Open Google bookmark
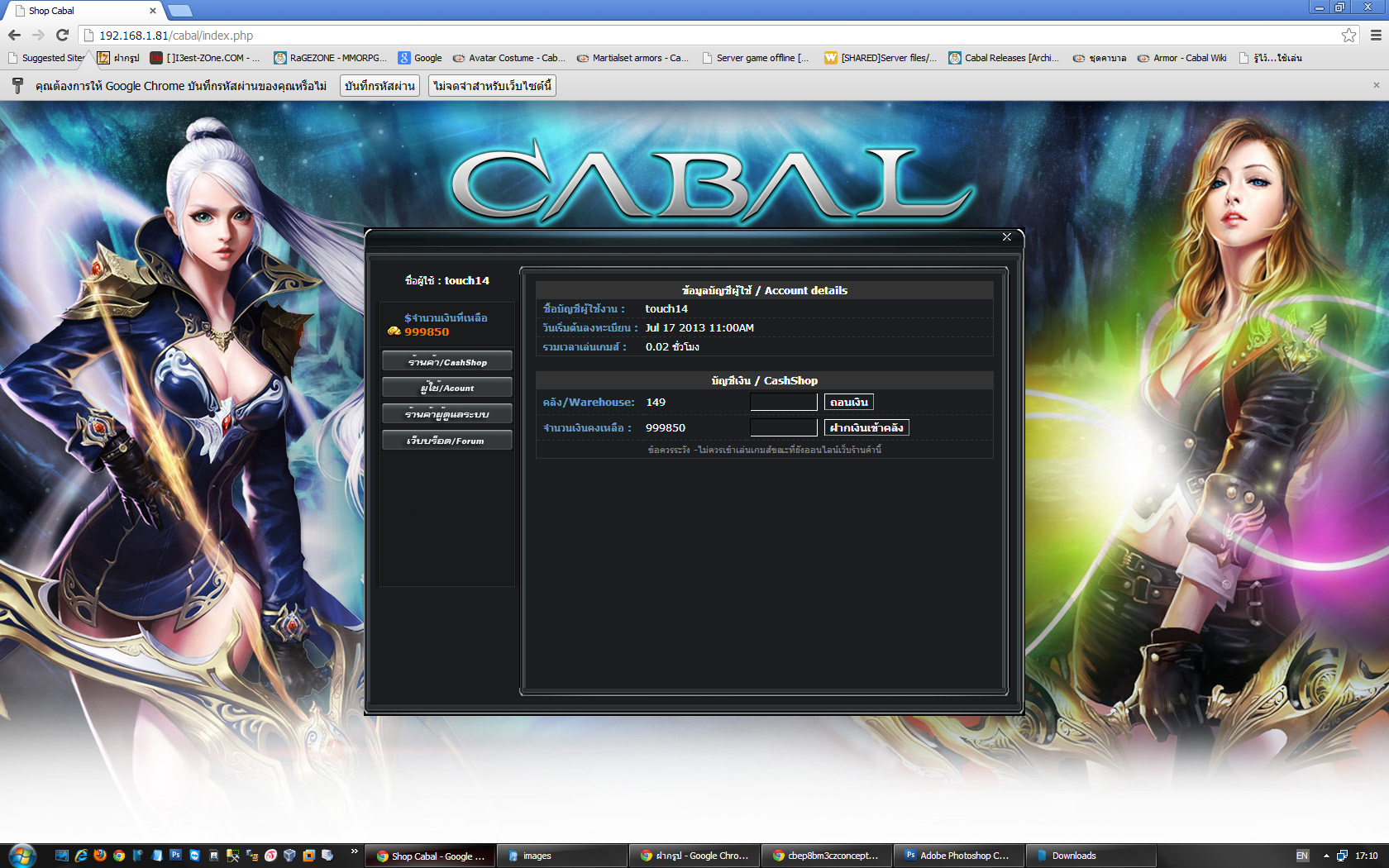Screen dimensions: 1389x868 (420, 58)
